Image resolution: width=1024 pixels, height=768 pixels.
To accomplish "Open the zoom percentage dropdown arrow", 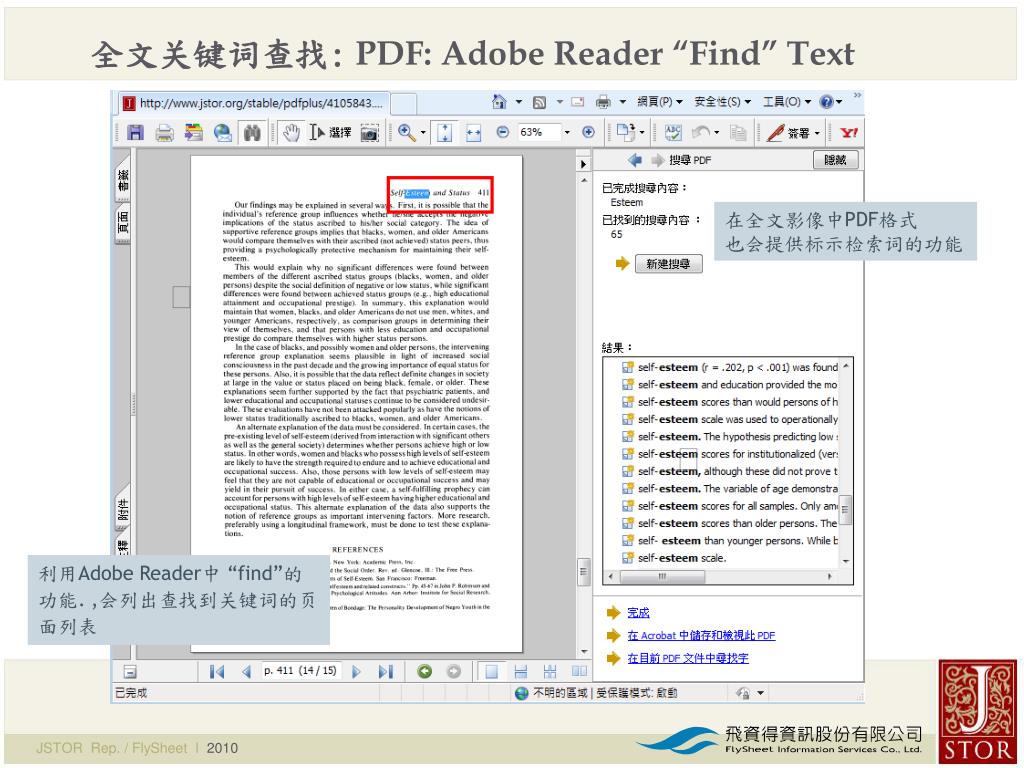I will click(x=567, y=133).
